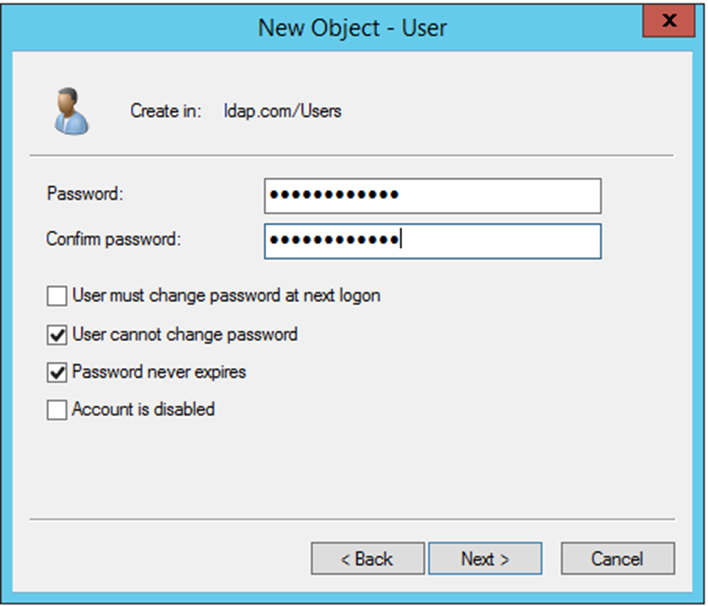Proceed with the Next button
Image resolution: width=708 pixels, height=606 pixels.
coord(485,559)
